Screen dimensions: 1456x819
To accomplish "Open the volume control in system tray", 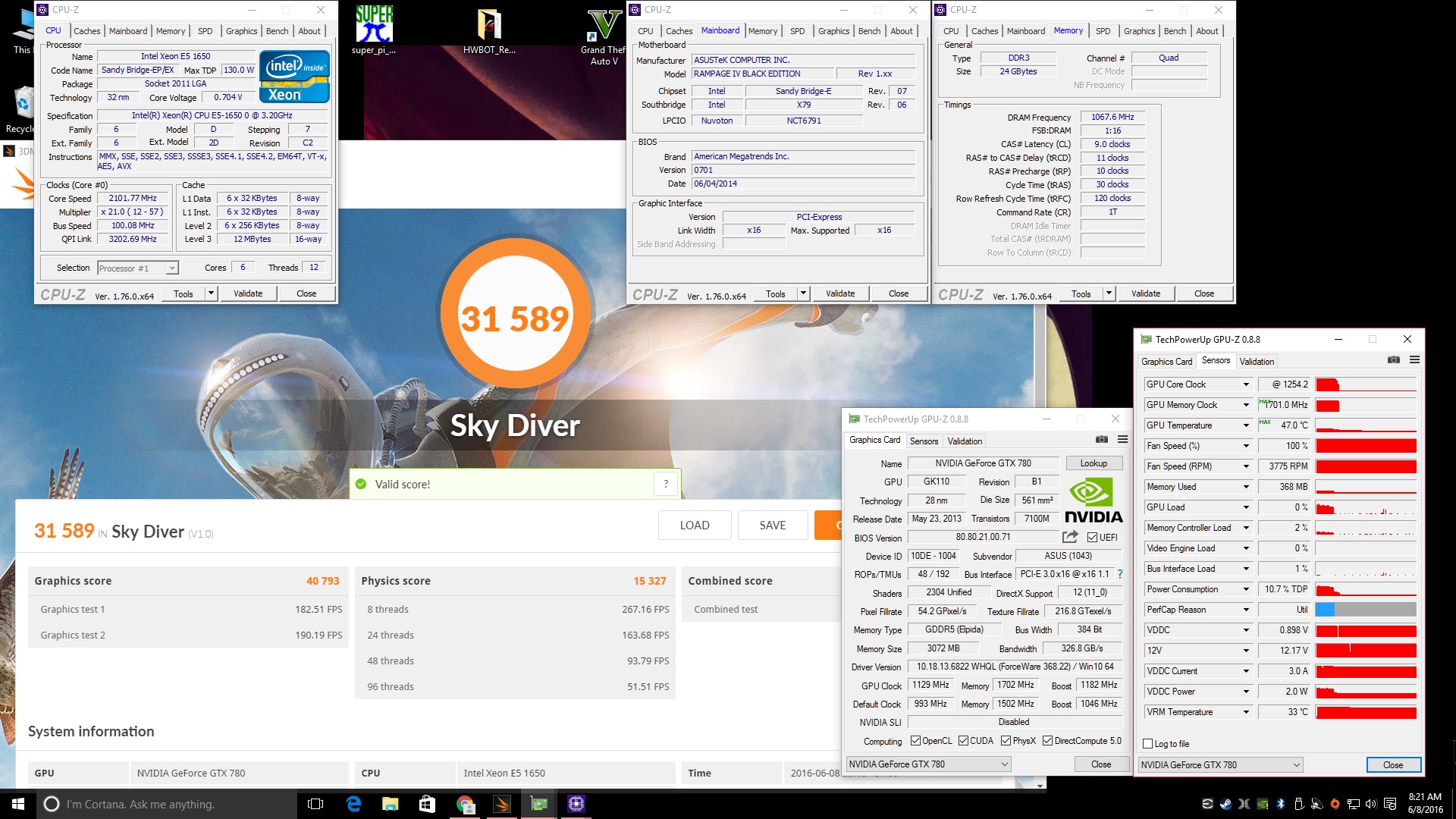I will point(1371,804).
